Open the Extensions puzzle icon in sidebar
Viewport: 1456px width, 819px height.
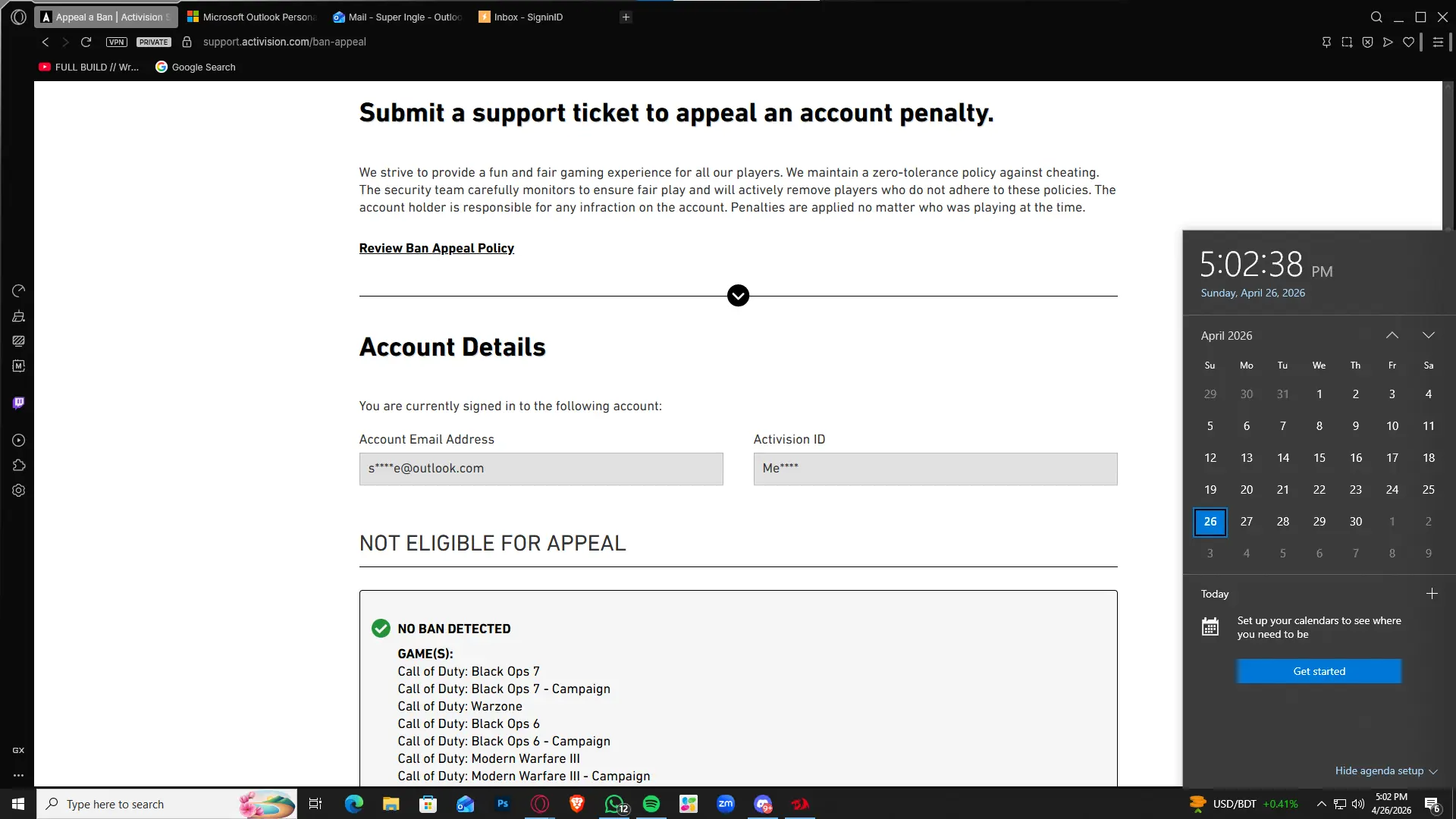pos(19,466)
